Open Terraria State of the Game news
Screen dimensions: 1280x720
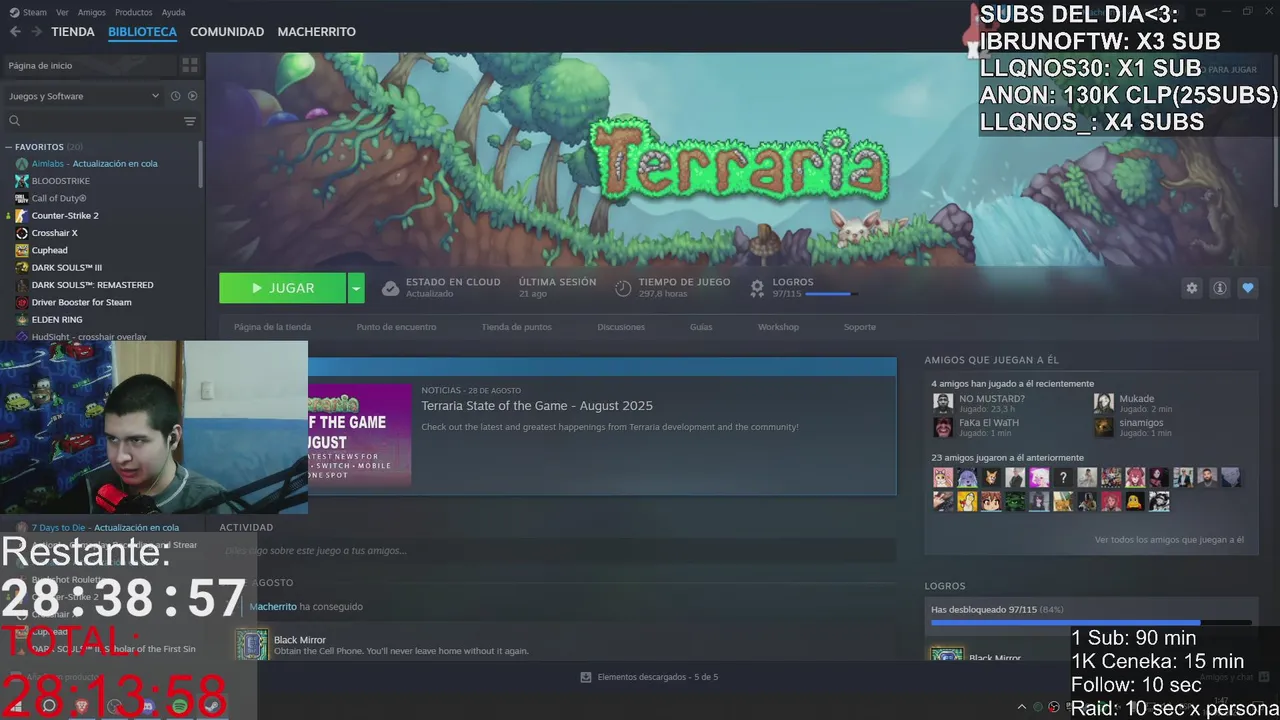tap(537, 406)
